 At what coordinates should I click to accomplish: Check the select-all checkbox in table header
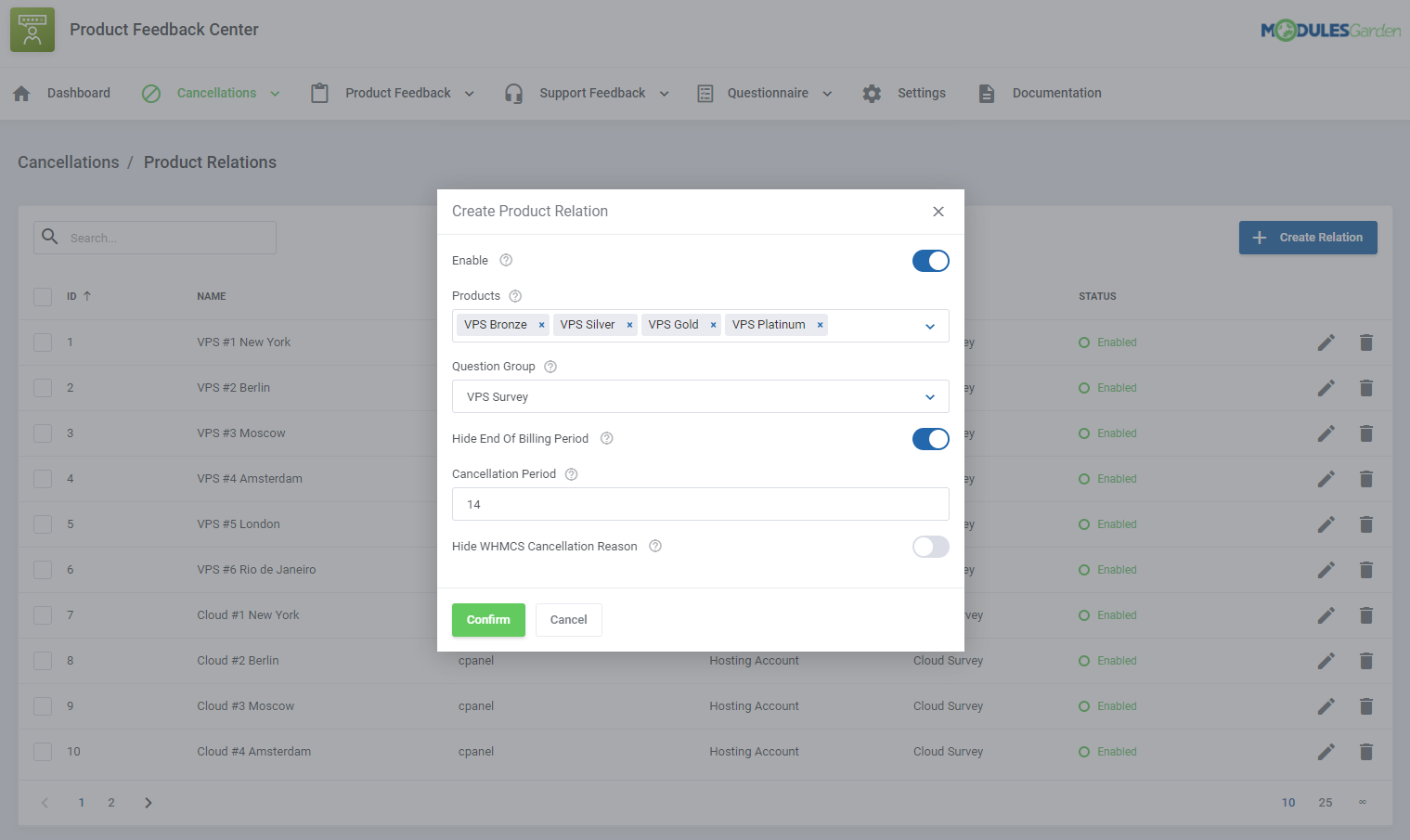click(43, 296)
